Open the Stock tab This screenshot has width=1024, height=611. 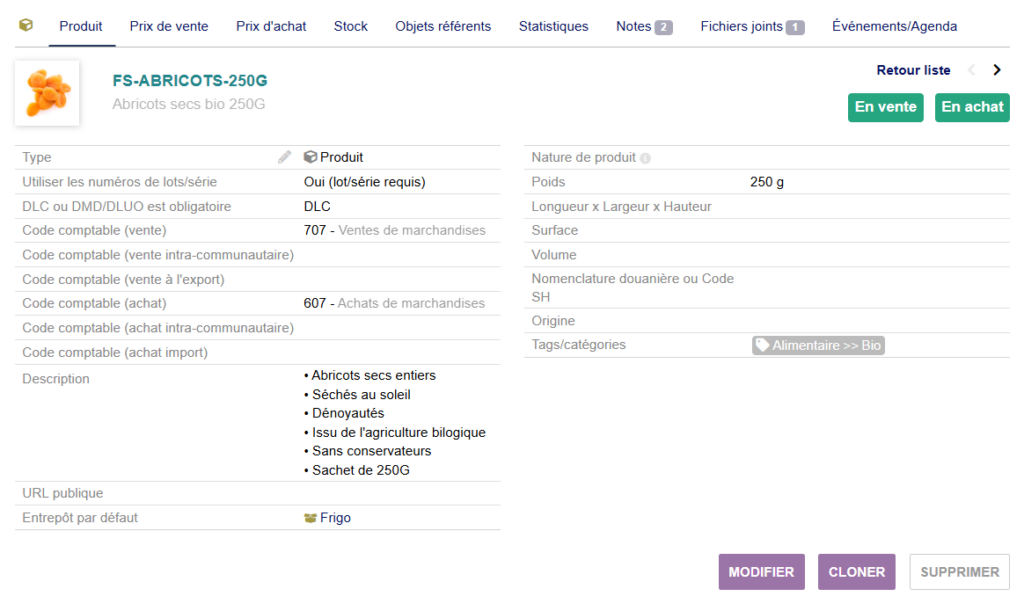point(350,26)
